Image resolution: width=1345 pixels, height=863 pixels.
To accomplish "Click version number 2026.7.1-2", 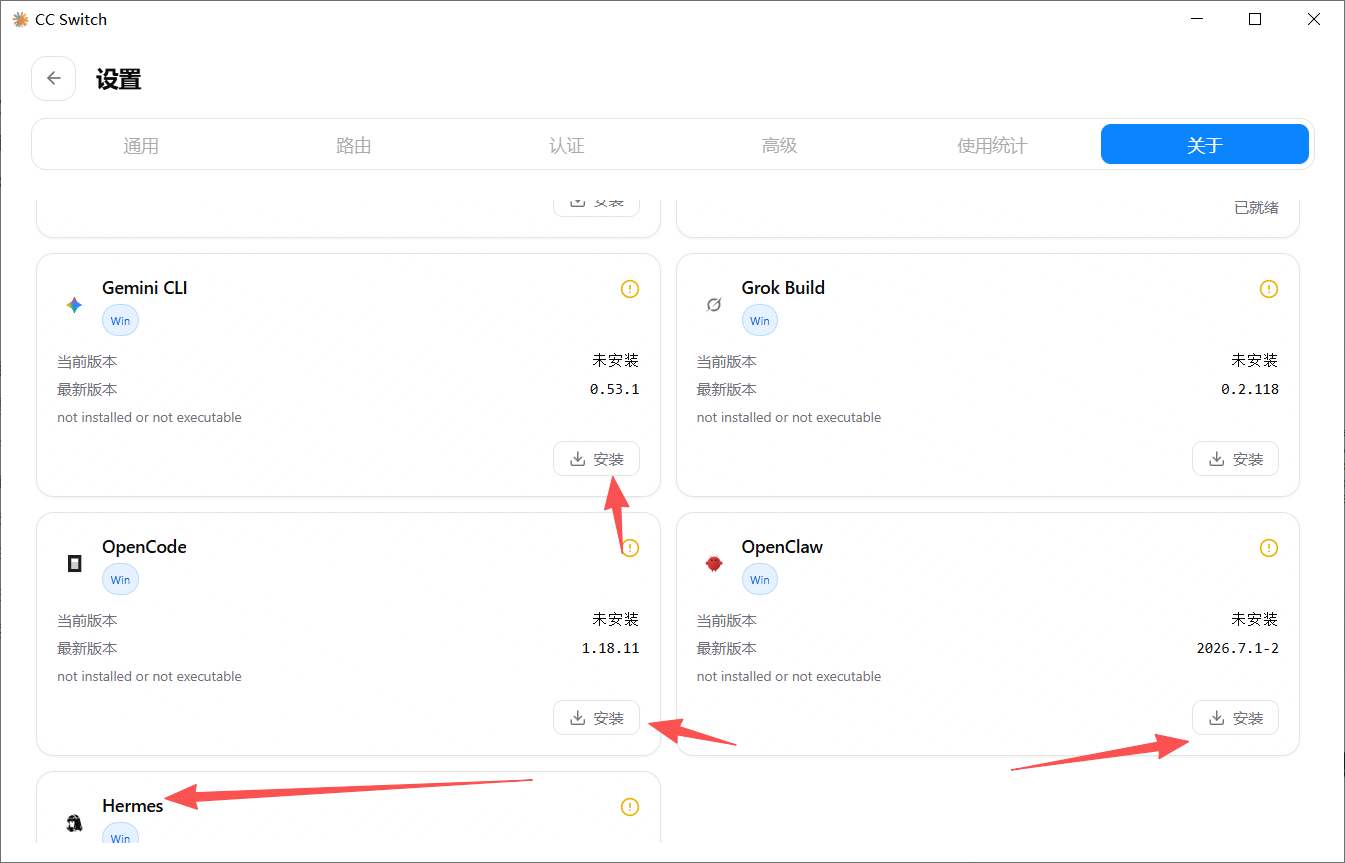I will click(x=1238, y=648).
